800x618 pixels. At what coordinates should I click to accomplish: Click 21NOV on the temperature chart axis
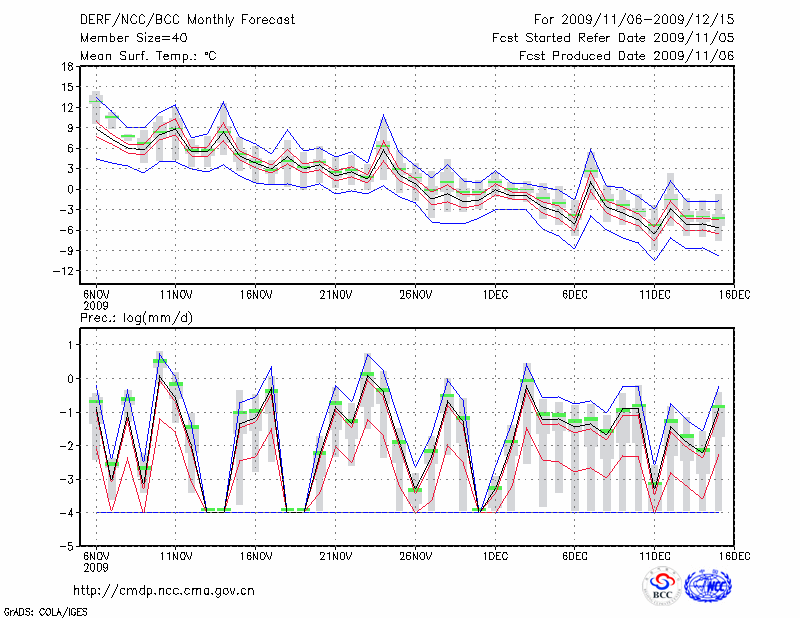point(336,295)
